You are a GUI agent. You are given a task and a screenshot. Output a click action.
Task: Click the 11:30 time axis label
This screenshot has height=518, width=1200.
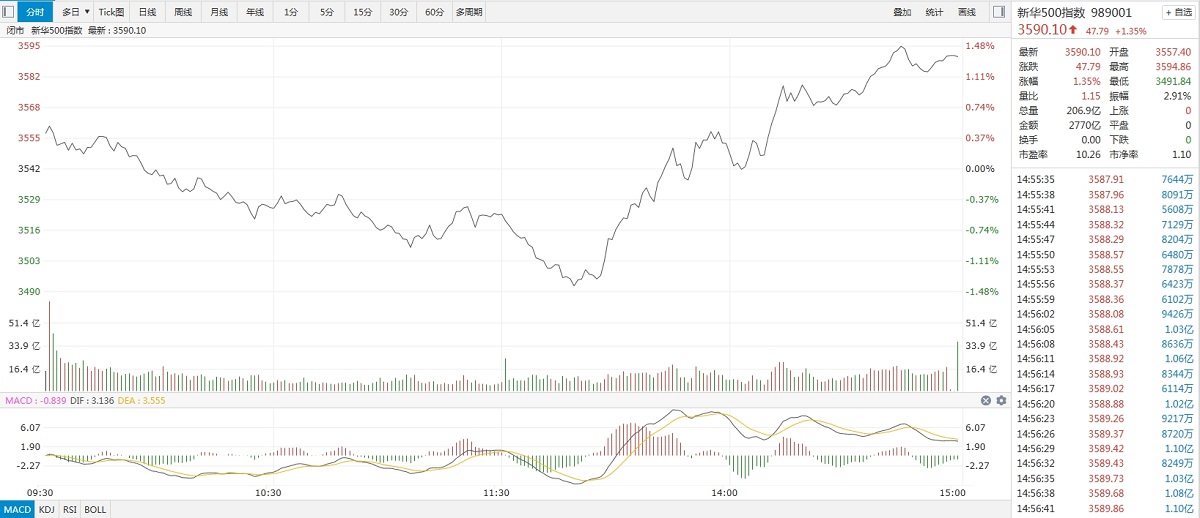(496, 492)
